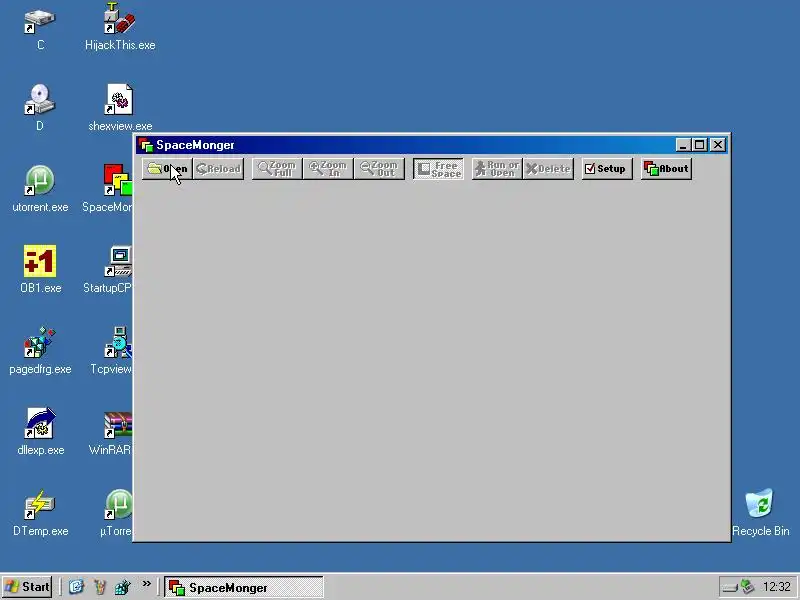Image resolution: width=800 pixels, height=600 pixels.
Task: Click the taskbar clock showing 12:32
Action: click(x=777, y=587)
